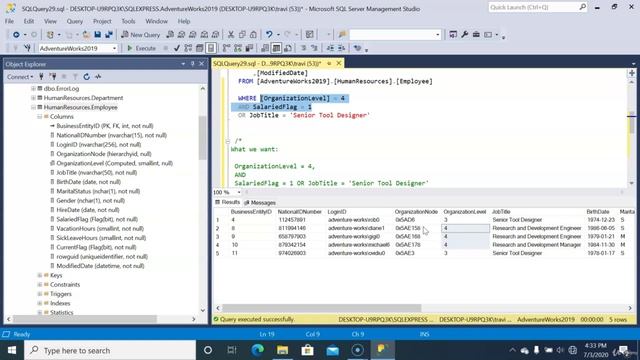The image size is (640, 360).
Task: Click the Open File folder icon
Action: click(x=86, y=35)
